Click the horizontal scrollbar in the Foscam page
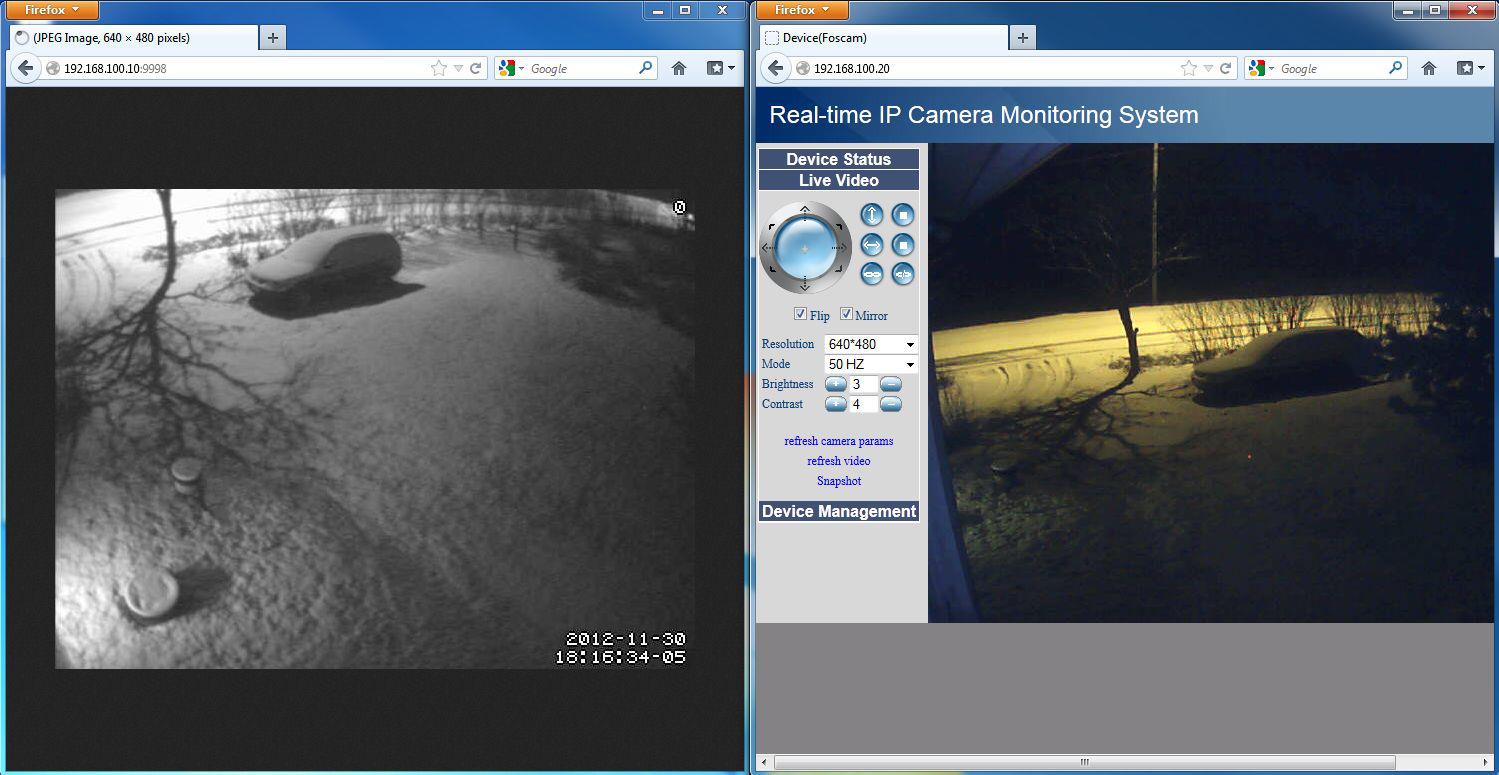This screenshot has height=775, width=1499. (1084, 763)
